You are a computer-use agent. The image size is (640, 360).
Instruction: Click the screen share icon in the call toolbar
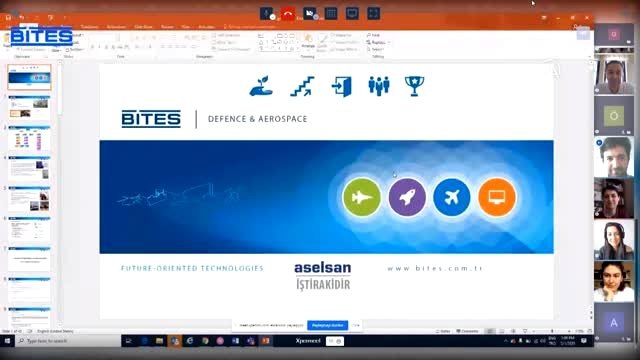[352, 13]
